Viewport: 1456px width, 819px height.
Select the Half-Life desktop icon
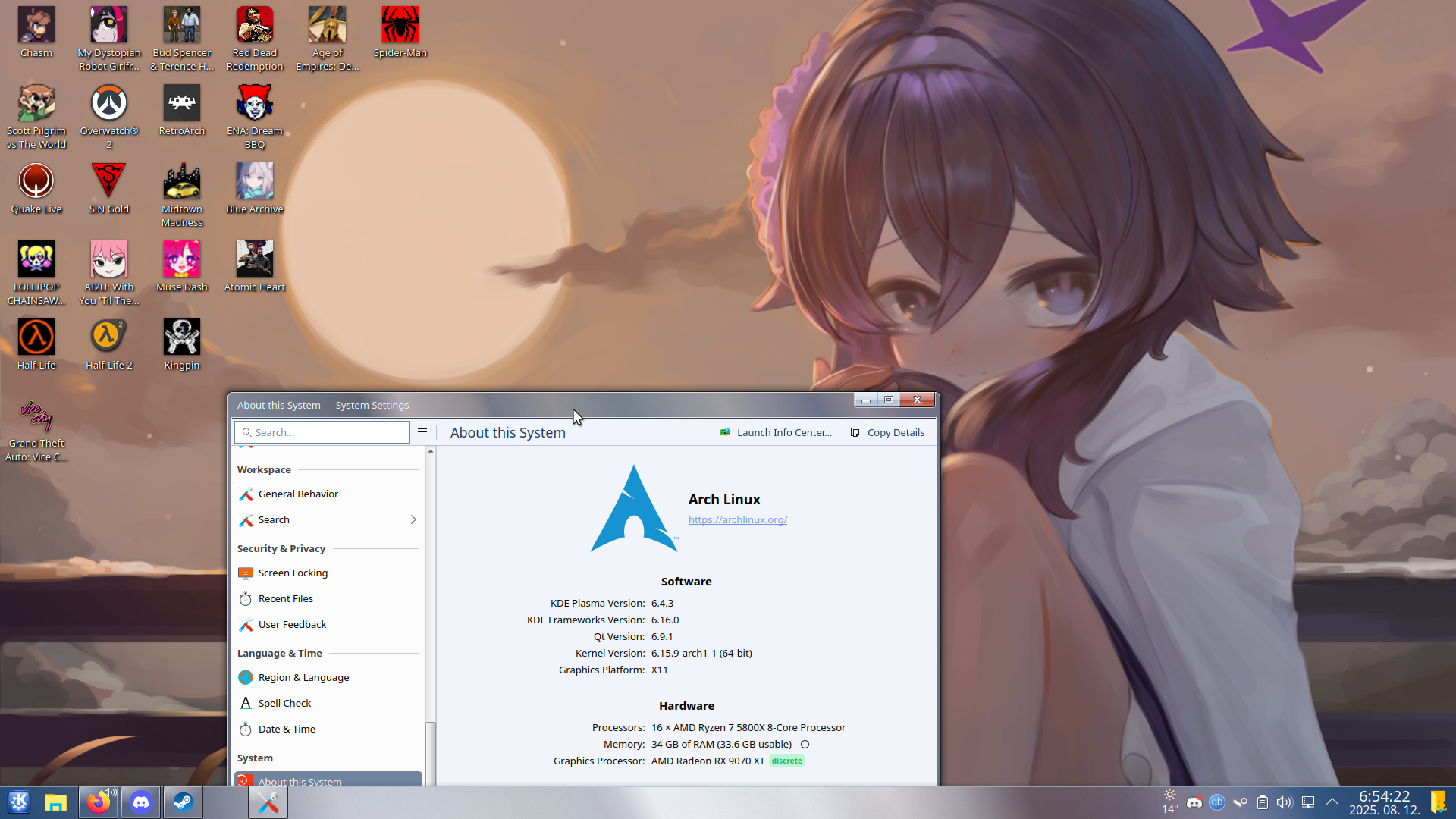pyautogui.click(x=36, y=344)
